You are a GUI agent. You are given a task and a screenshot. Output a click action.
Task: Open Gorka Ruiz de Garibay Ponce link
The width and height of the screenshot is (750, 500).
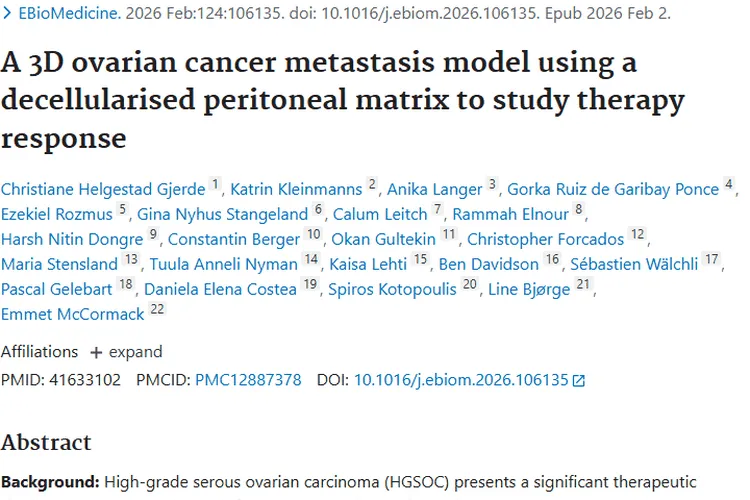(x=613, y=189)
